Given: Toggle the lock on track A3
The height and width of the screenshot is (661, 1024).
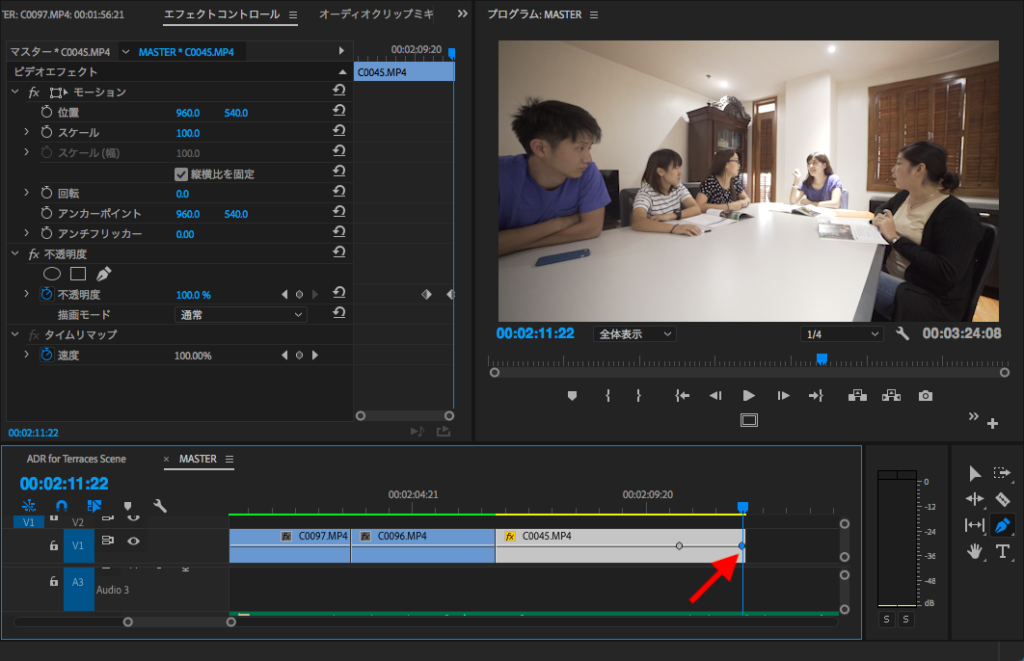Looking at the screenshot, I should pos(54,580).
